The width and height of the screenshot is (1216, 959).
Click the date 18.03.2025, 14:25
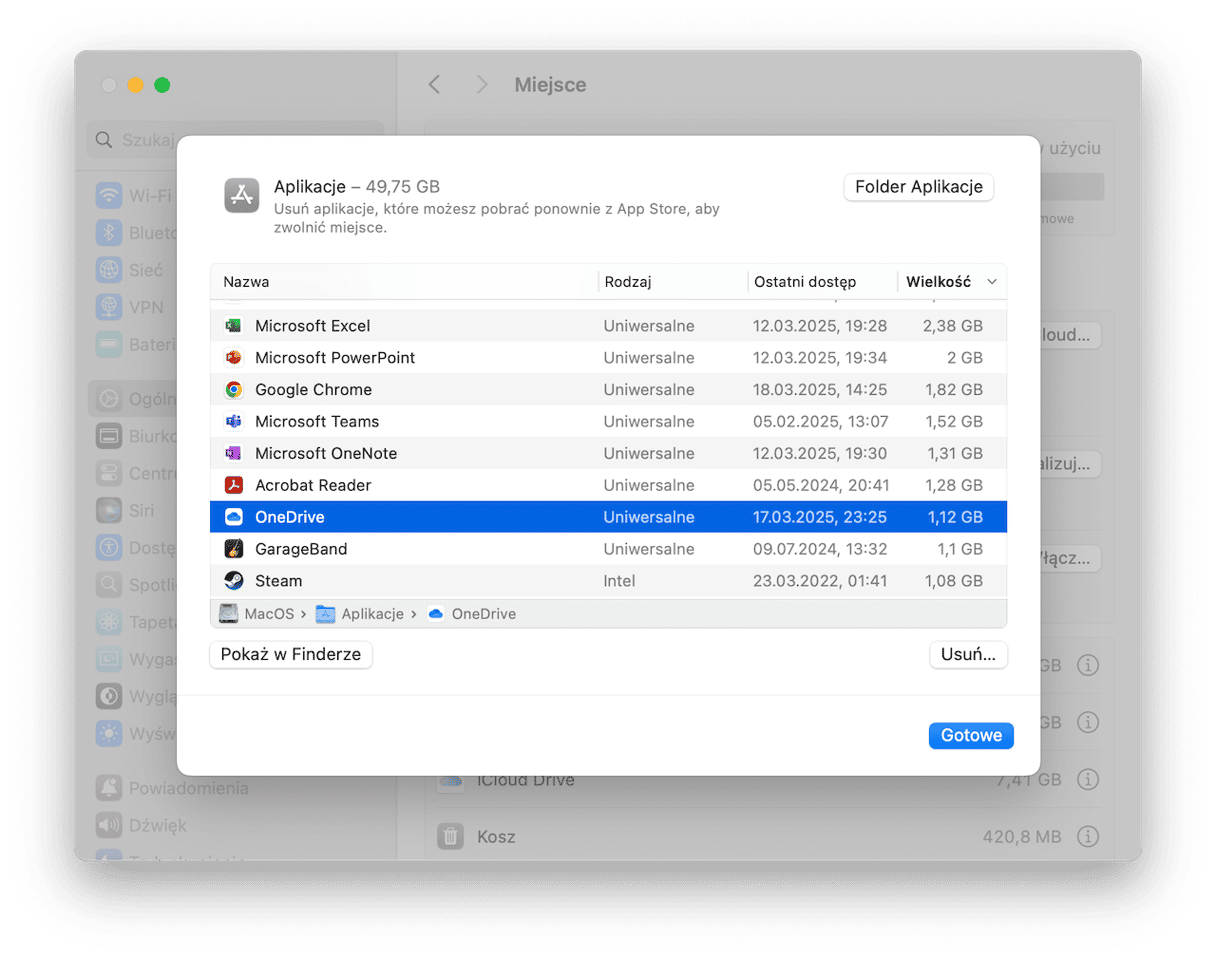click(x=820, y=390)
